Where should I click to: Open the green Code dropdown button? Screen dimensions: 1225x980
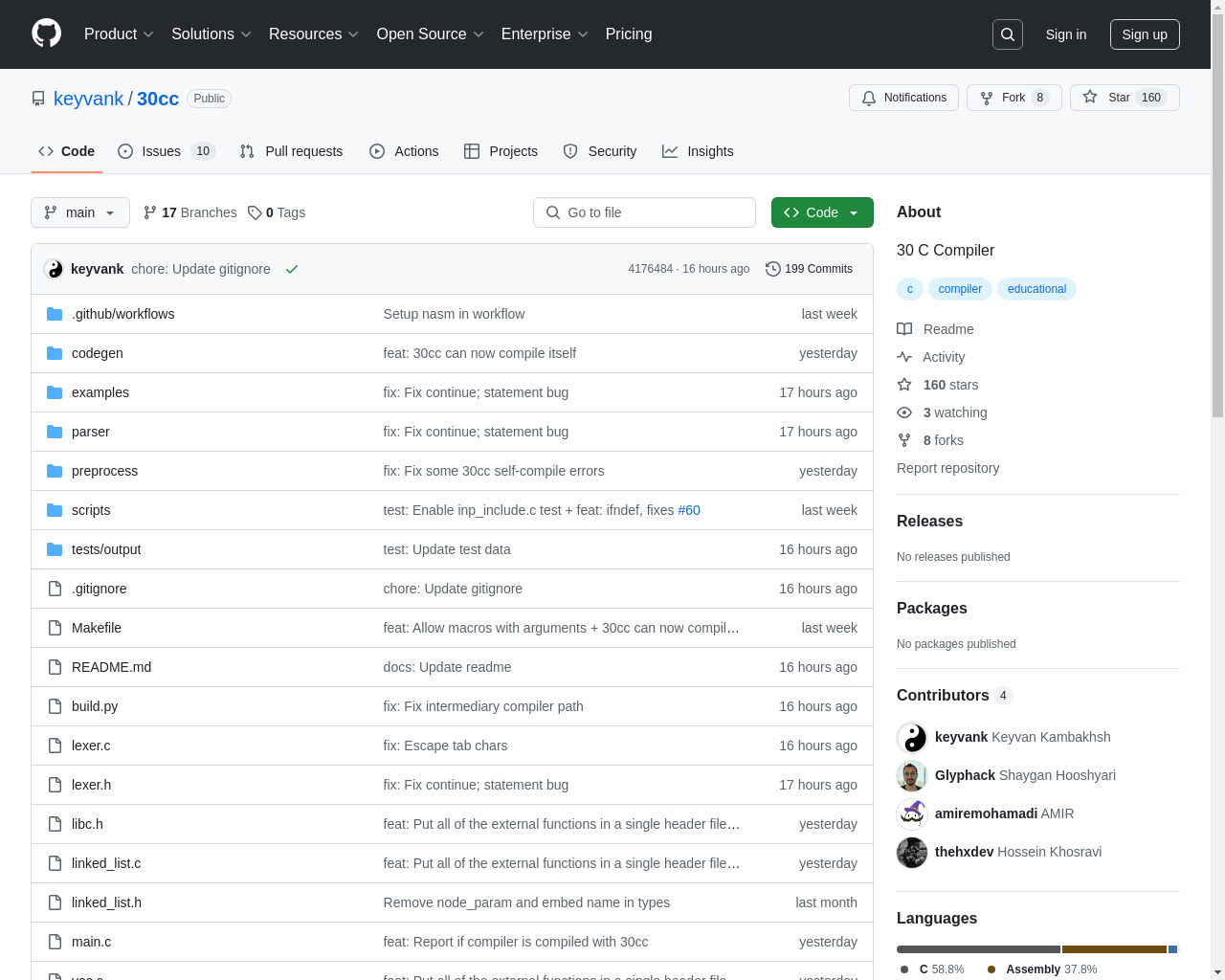(x=822, y=212)
